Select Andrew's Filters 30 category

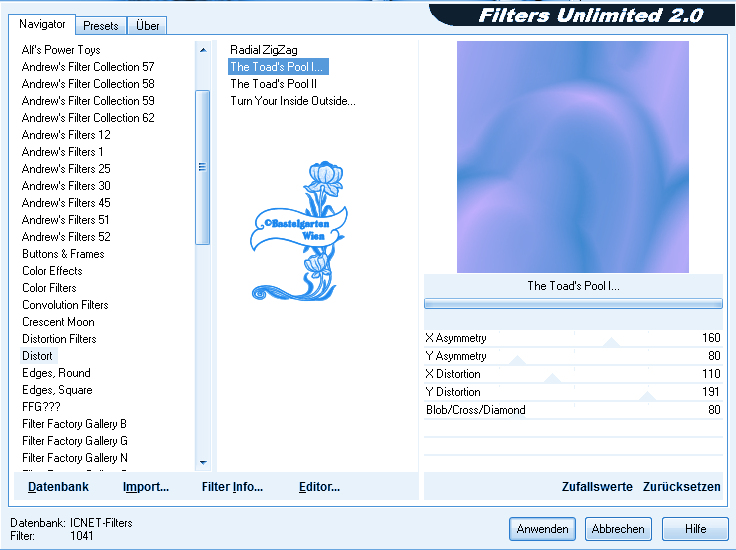pos(66,186)
